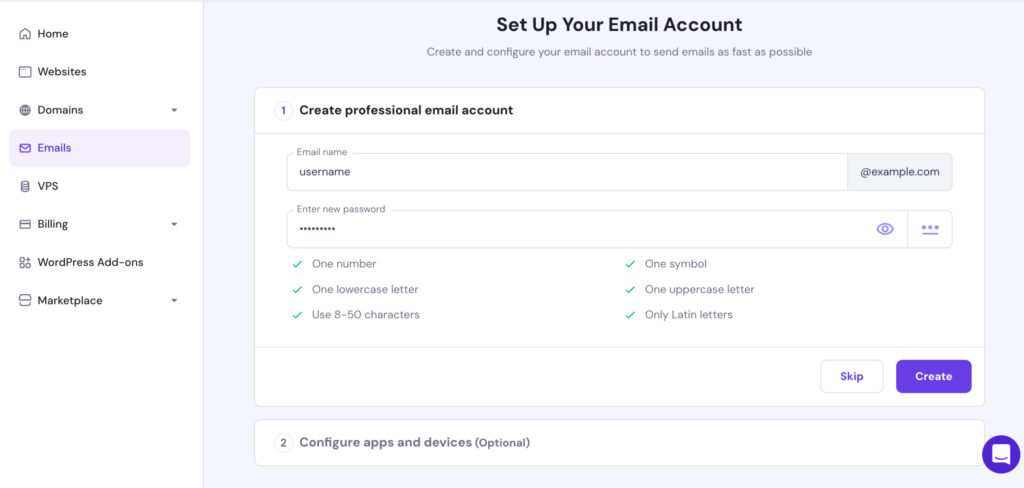Expand the Billing dropdown arrow
Viewport: 1024px width, 488px height.
[x=174, y=224]
